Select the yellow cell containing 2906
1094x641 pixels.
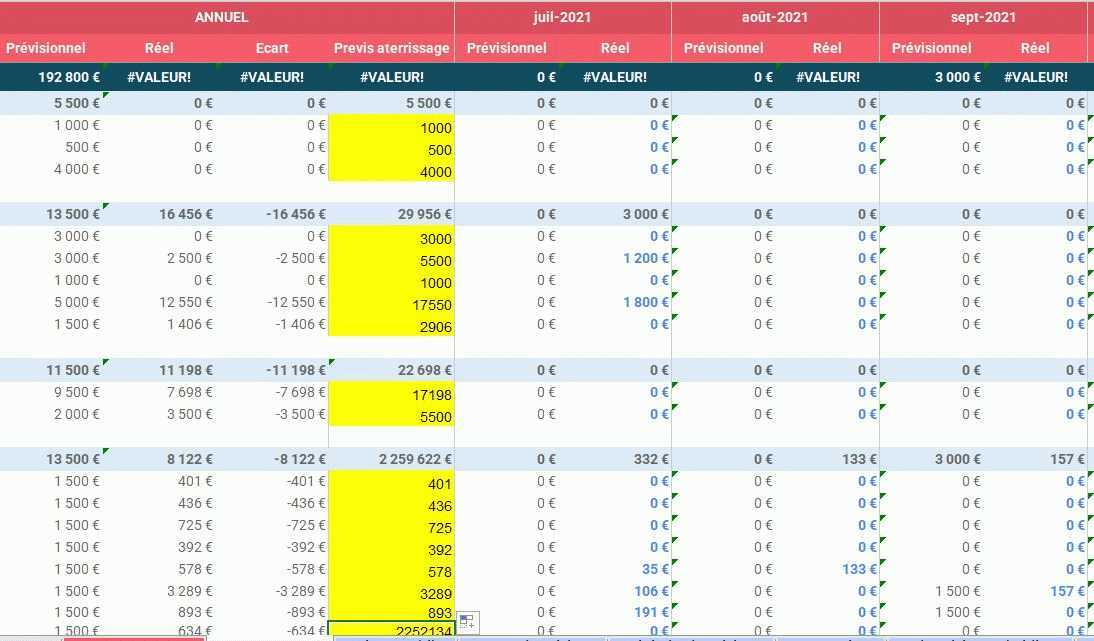click(x=391, y=326)
